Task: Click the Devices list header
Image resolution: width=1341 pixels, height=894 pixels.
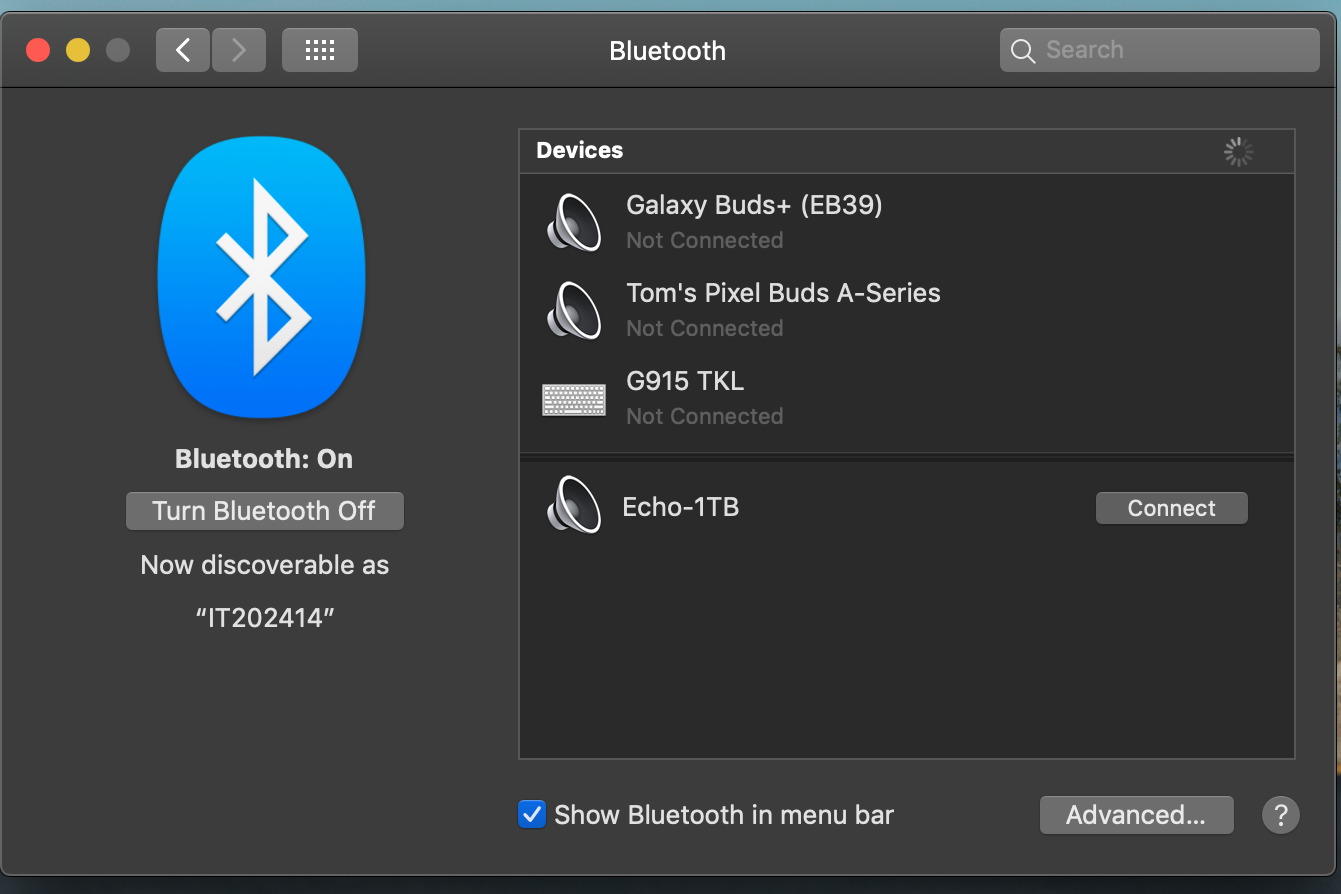Action: (907, 151)
